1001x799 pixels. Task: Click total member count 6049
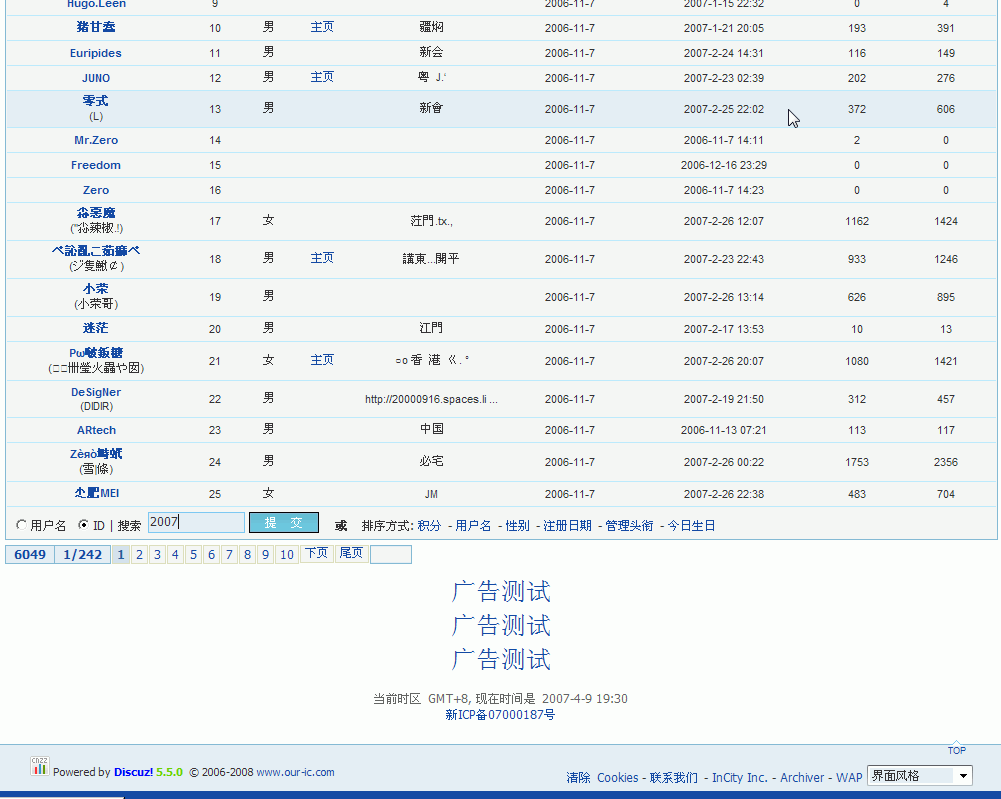(30, 555)
